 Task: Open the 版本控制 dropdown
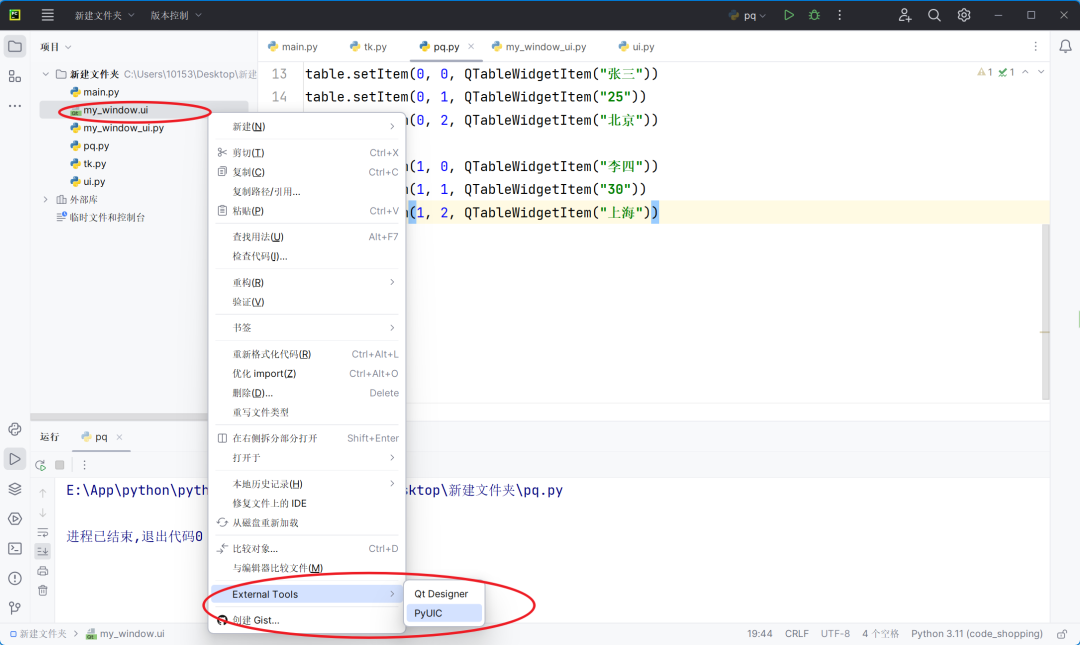(x=176, y=15)
